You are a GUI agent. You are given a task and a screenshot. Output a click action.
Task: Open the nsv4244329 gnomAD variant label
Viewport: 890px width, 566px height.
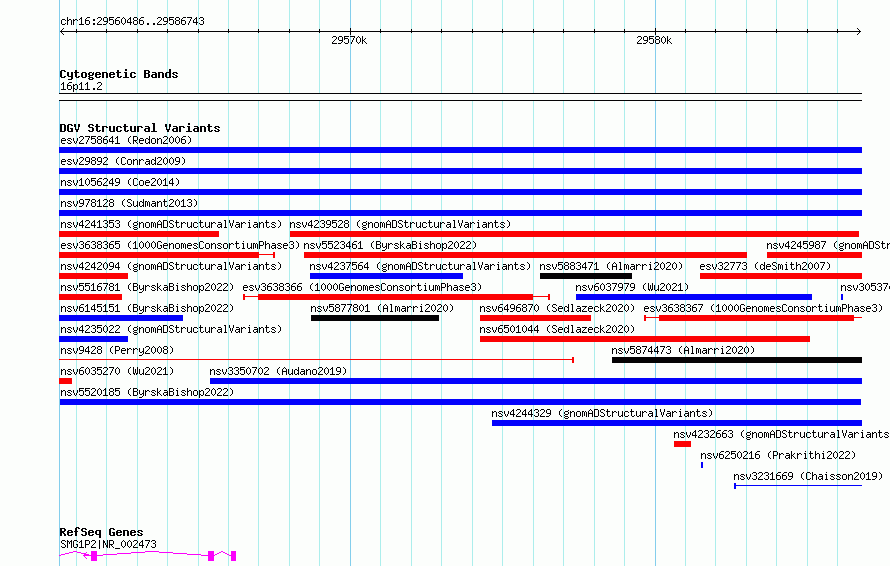tap(602, 413)
